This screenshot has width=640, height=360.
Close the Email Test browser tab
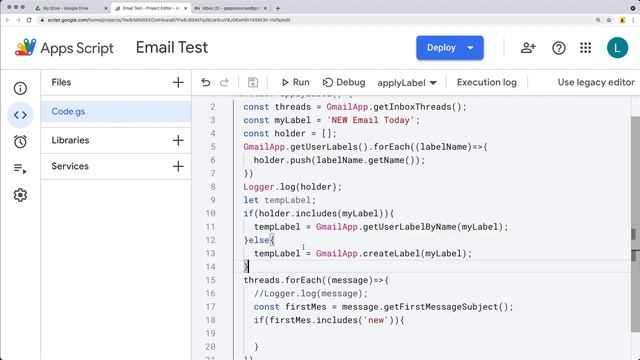click(185, 8)
